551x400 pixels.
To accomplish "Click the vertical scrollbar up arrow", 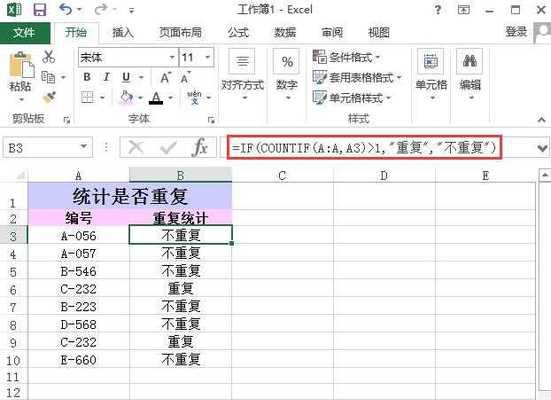I will [545, 174].
